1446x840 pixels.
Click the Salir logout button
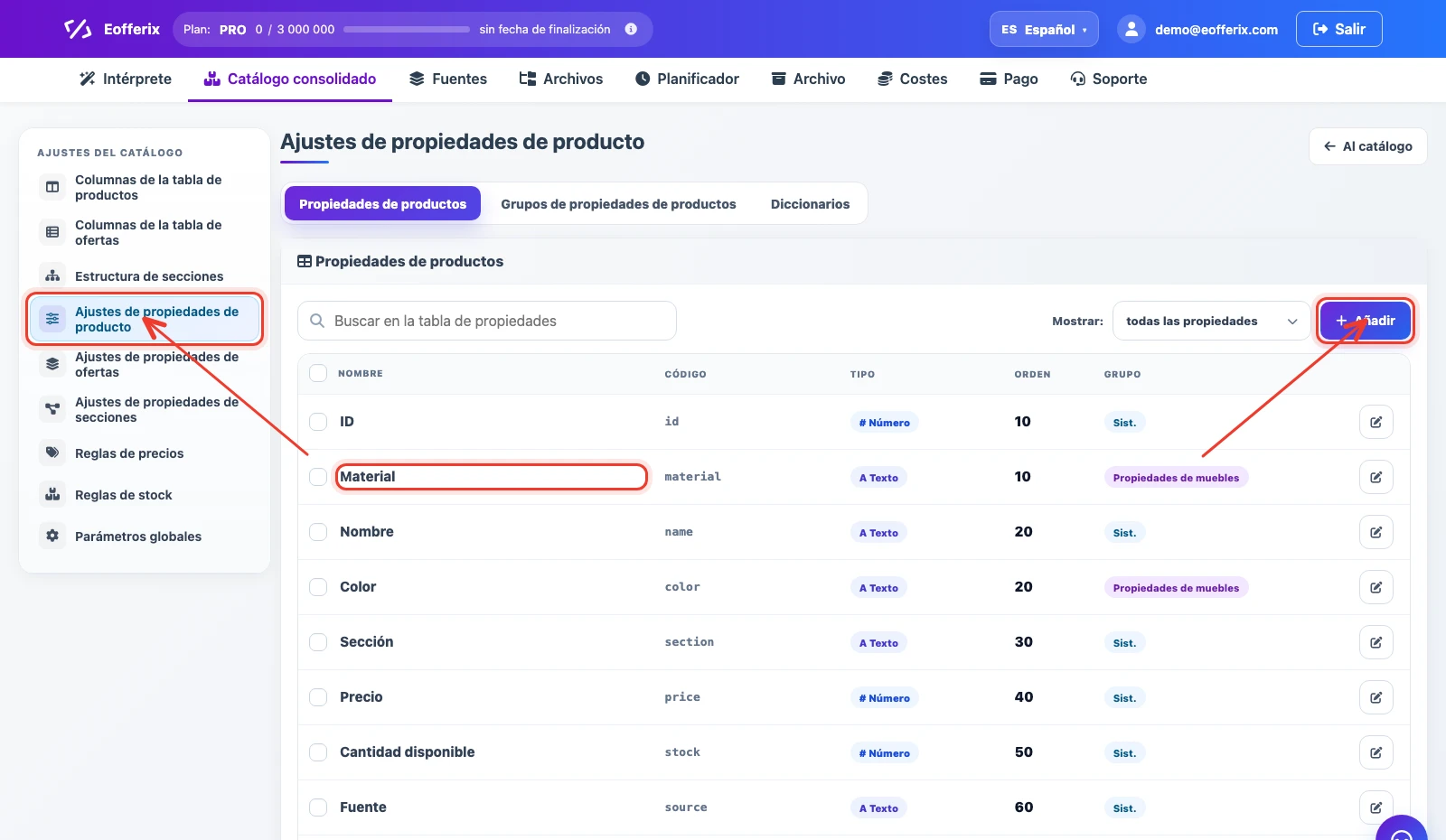1338,29
